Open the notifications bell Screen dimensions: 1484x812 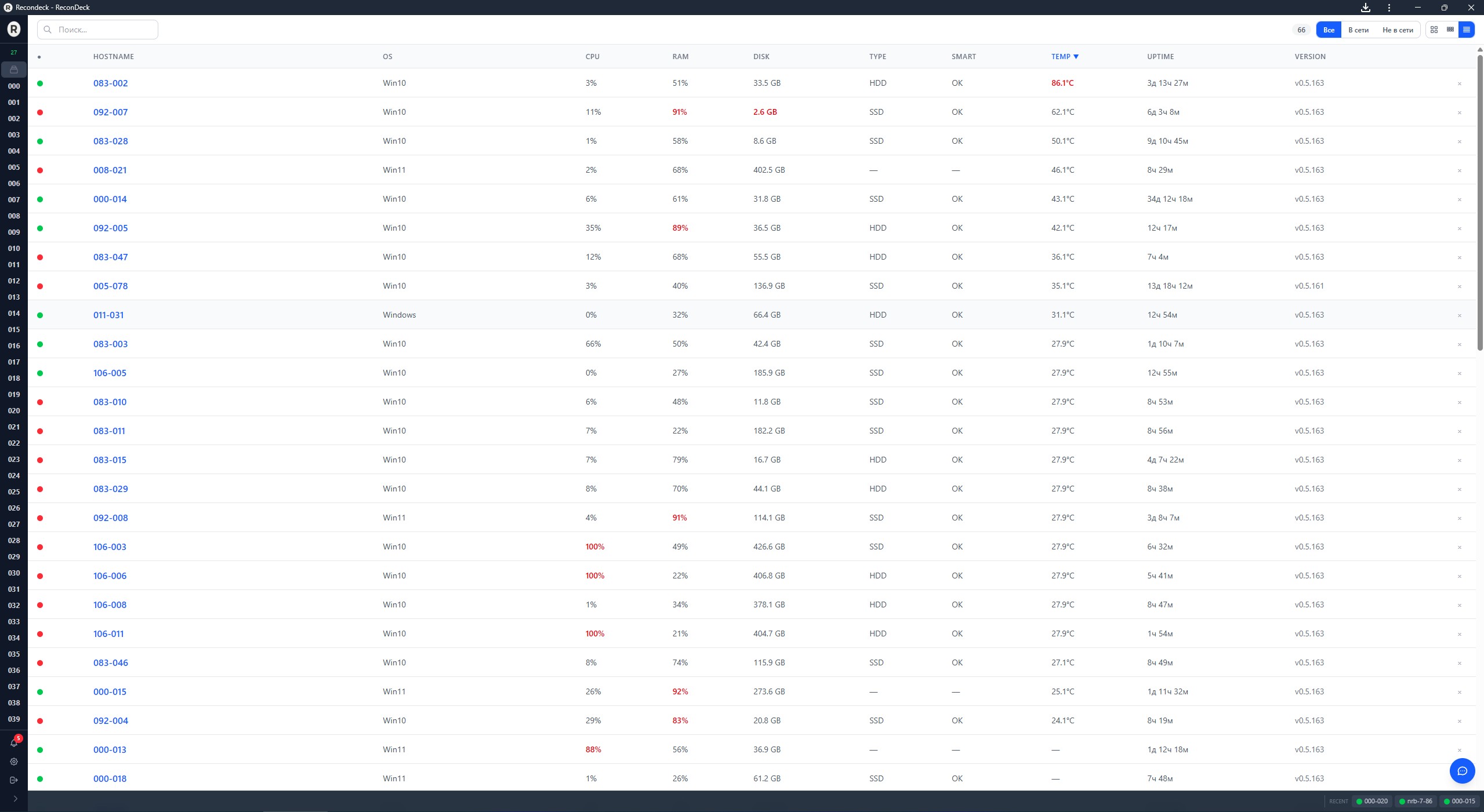coord(13,744)
